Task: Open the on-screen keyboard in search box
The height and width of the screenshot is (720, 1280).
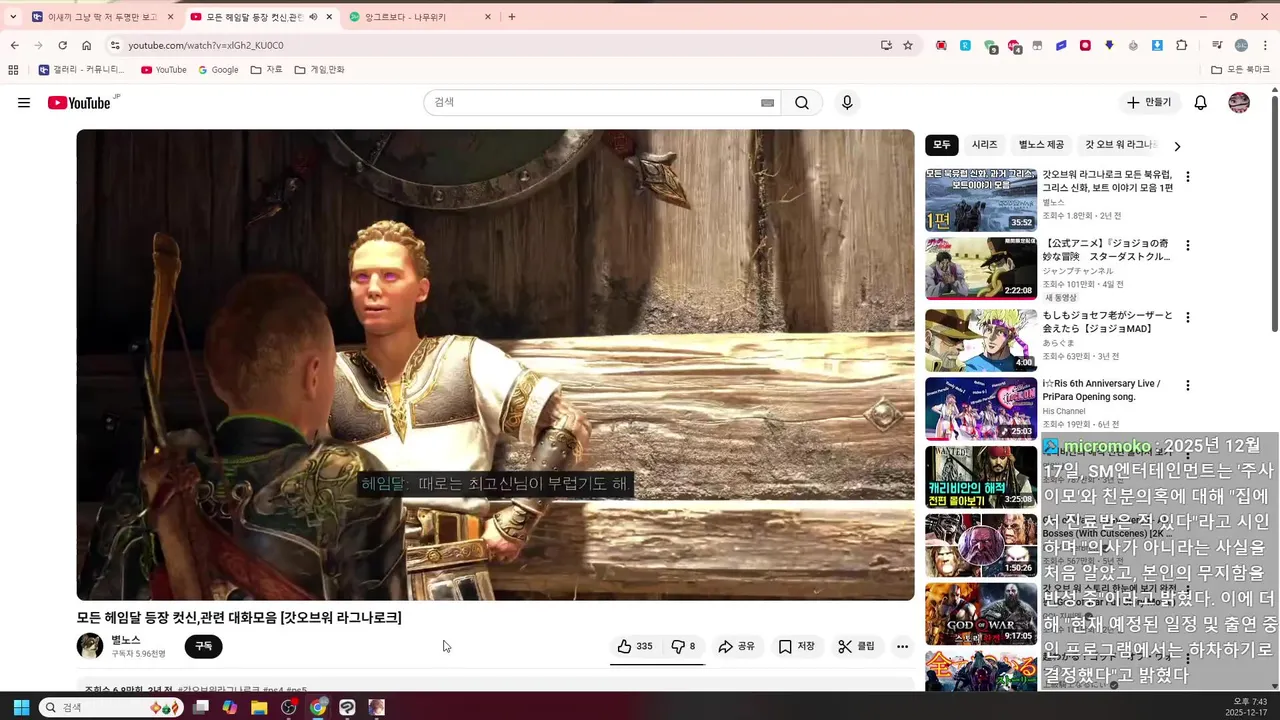Action: pyautogui.click(x=767, y=103)
